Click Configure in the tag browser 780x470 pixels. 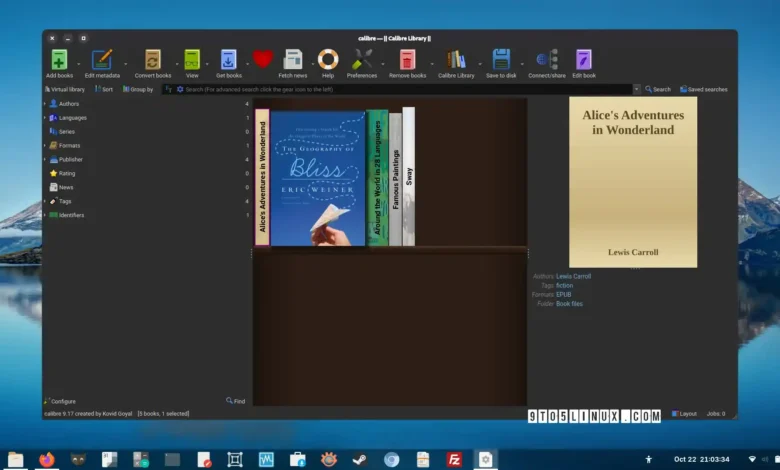point(60,401)
